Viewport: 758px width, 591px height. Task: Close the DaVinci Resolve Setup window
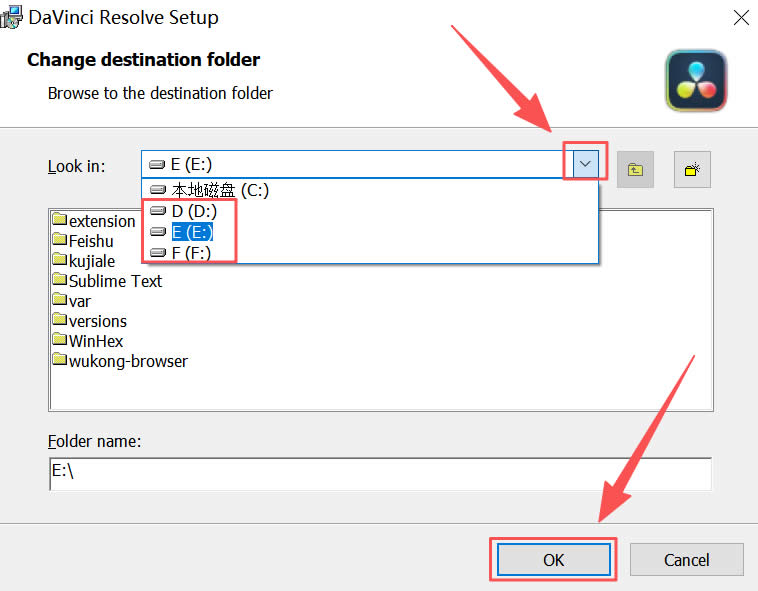point(741,17)
